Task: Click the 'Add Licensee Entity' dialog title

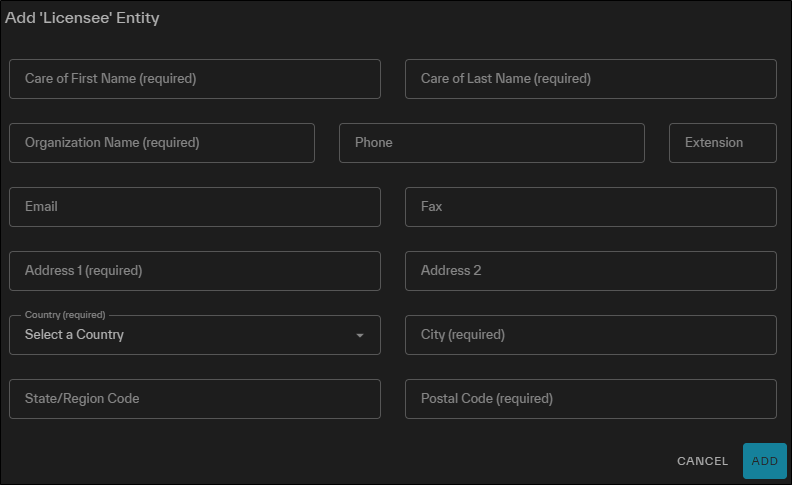Action: (x=82, y=18)
